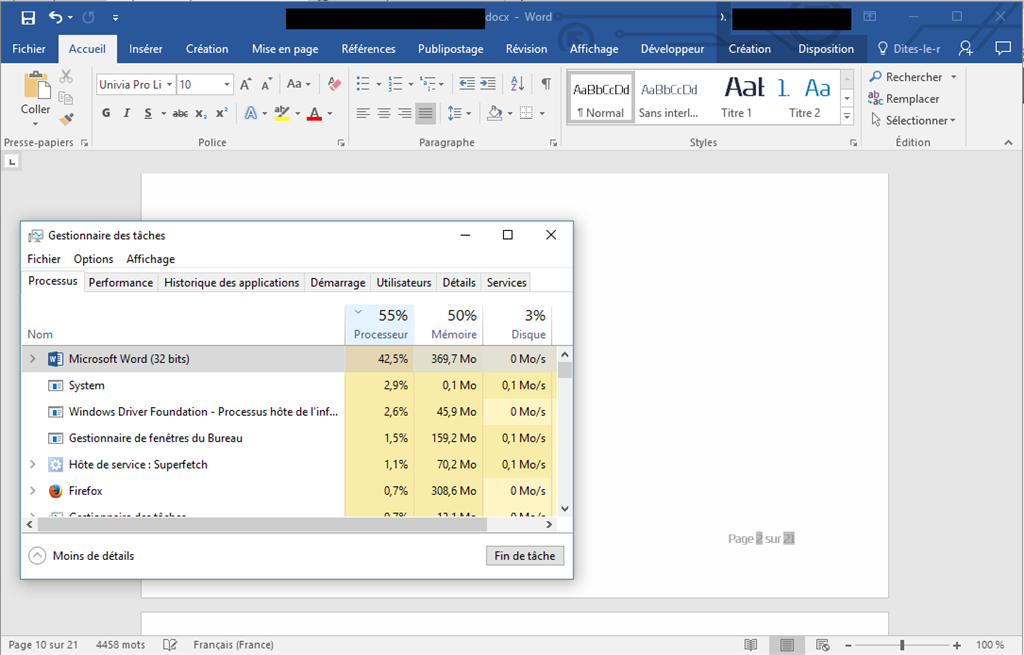Viewport: 1024px width, 655px height.
Task: Increase paragraph indent
Action: (x=488, y=84)
